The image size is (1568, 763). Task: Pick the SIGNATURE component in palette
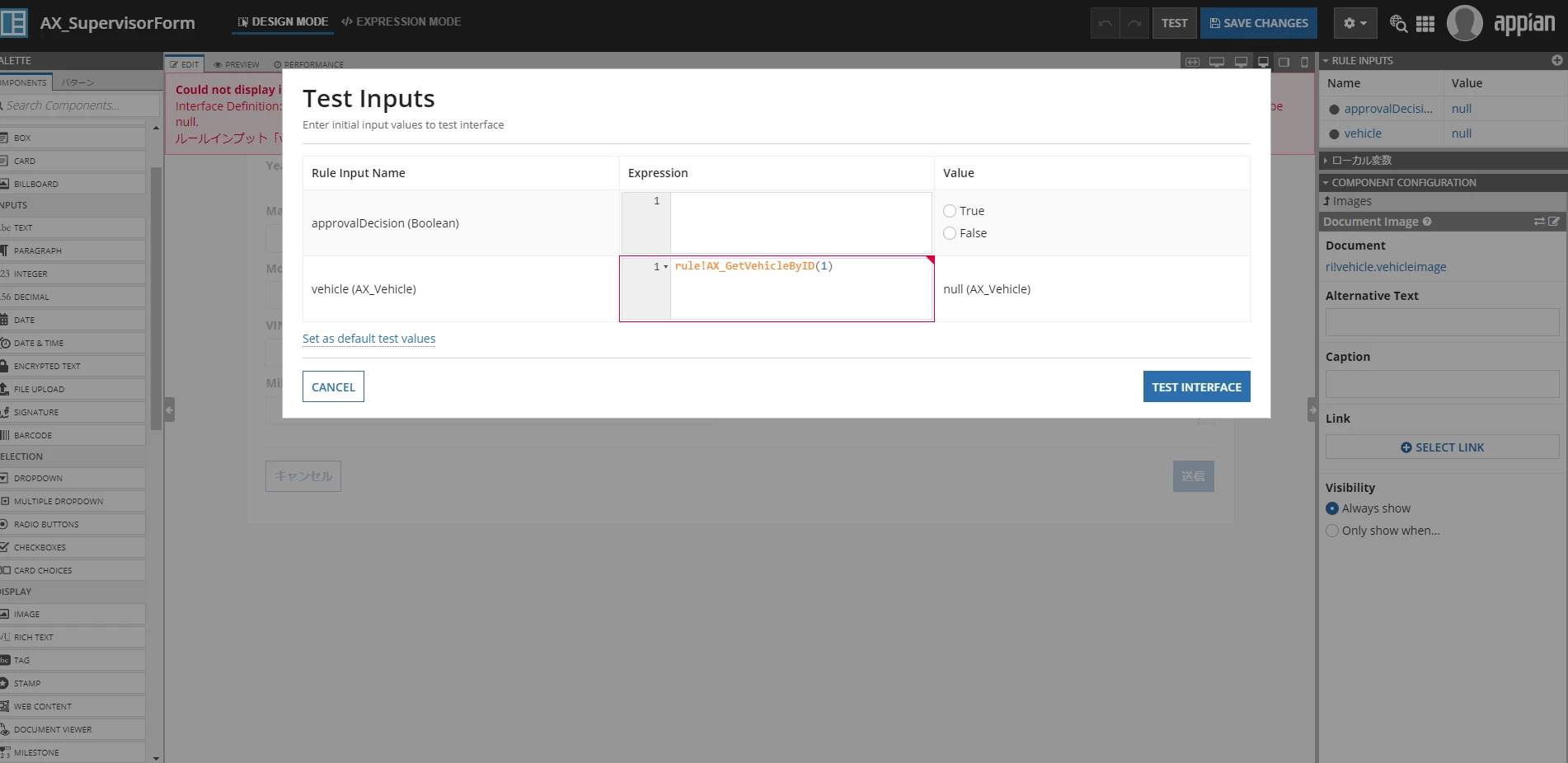pyautogui.click(x=73, y=412)
